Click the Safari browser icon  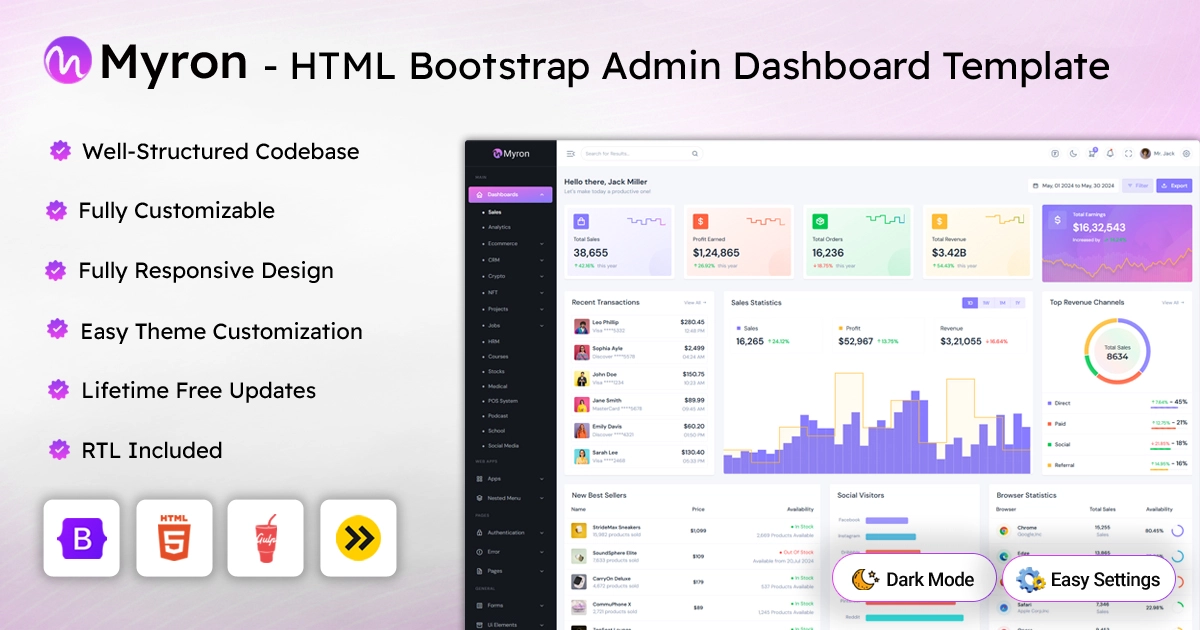(1003, 606)
